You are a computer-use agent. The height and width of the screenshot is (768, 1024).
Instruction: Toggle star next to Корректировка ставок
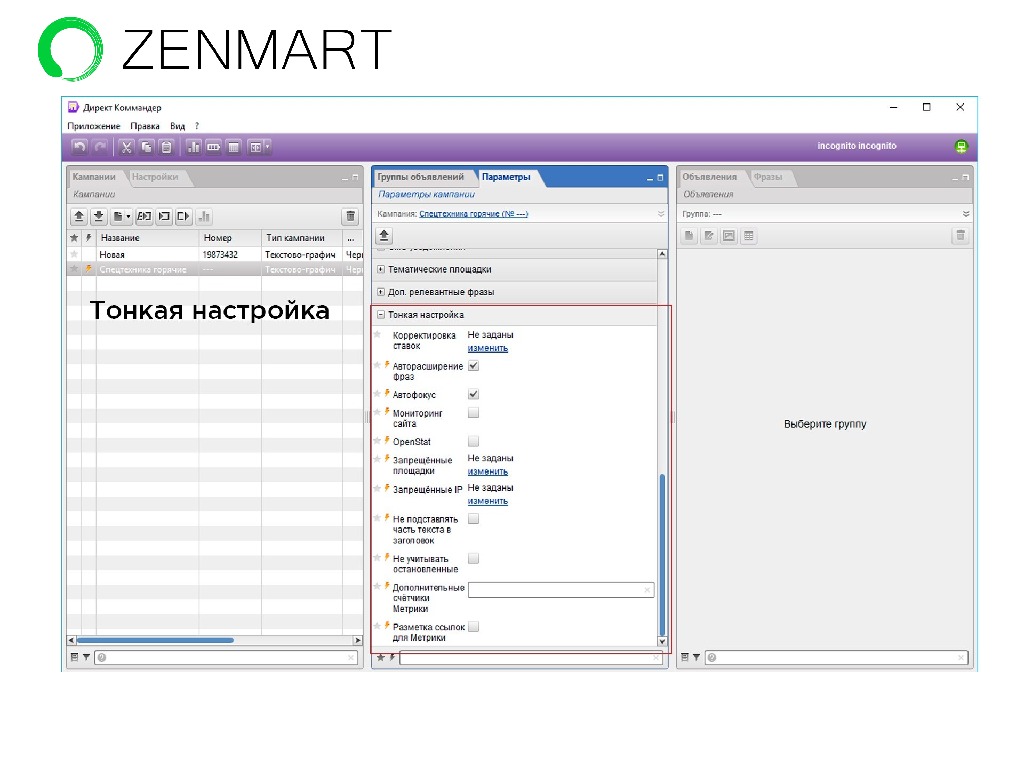(x=377, y=335)
